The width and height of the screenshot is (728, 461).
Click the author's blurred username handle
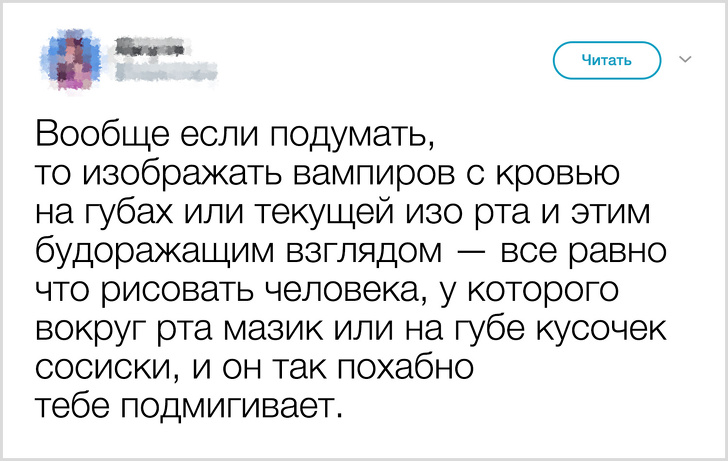pyautogui.click(x=164, y=69)
